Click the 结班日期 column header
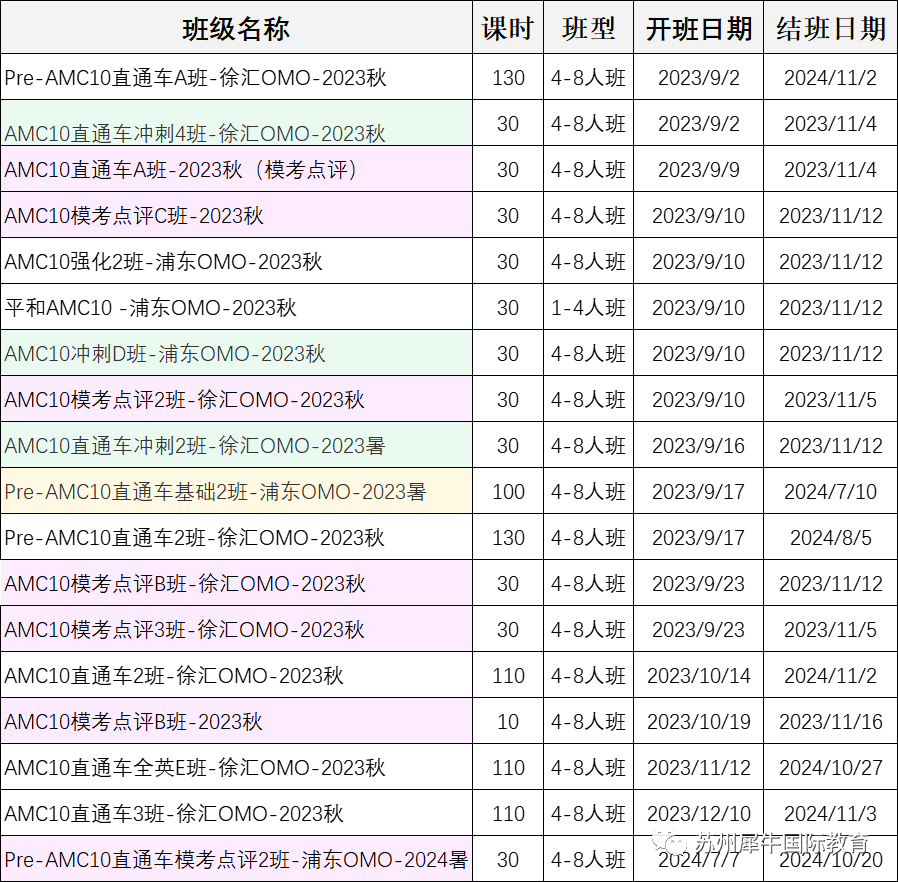 [x=830, y=27]
